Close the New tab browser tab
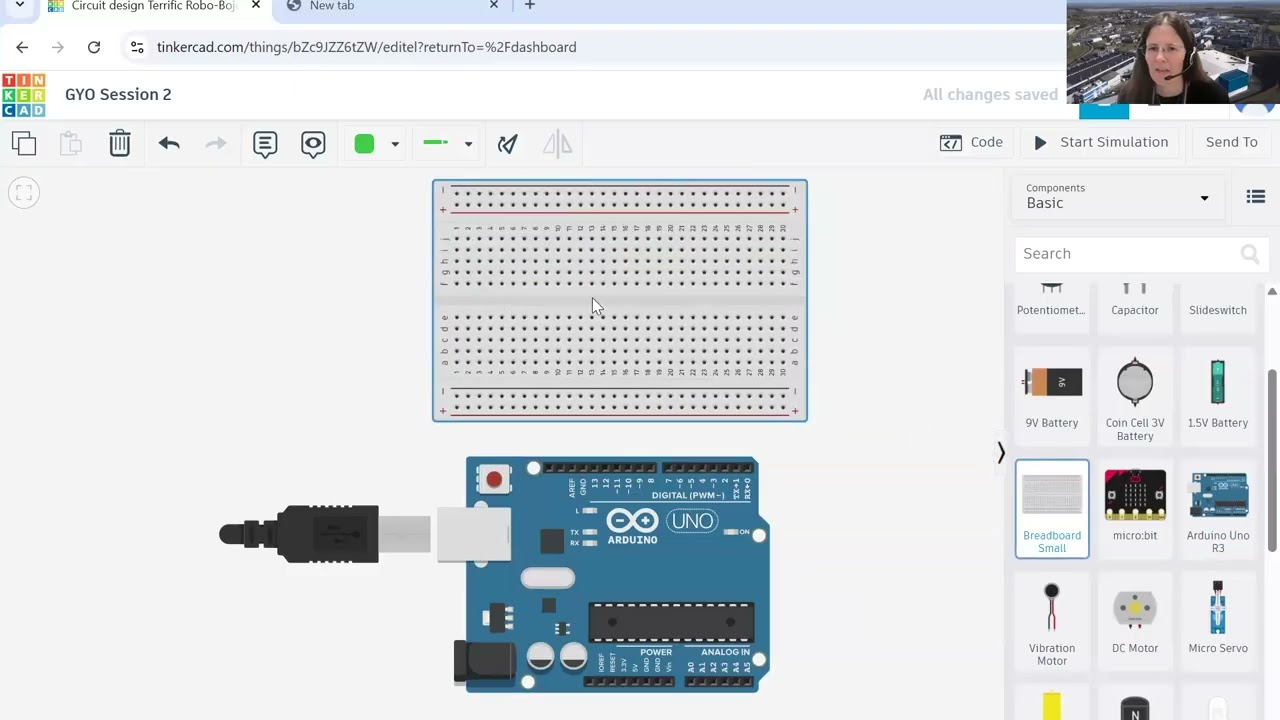The width and height of the screenshot is (1280, 720). [x=494, y=6]
